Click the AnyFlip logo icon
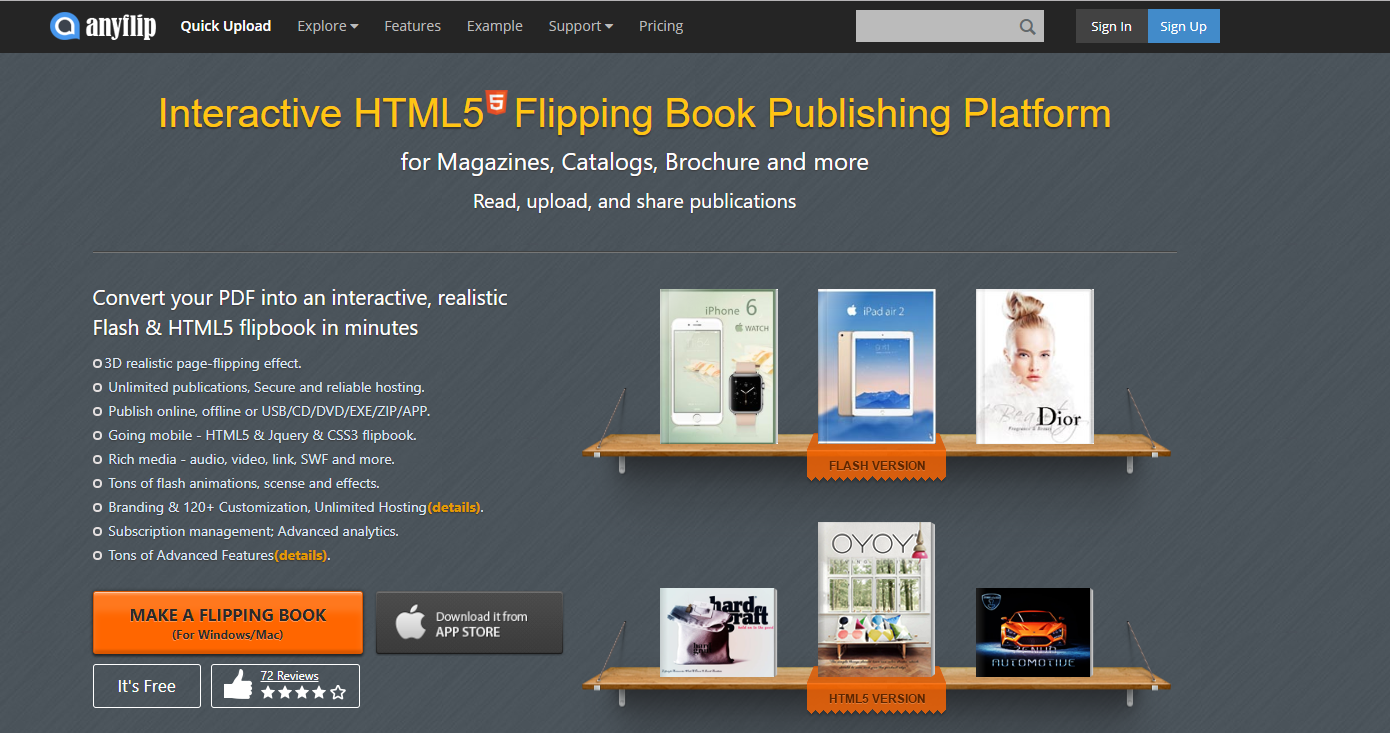1390x733 pixels. coord(65,26)
